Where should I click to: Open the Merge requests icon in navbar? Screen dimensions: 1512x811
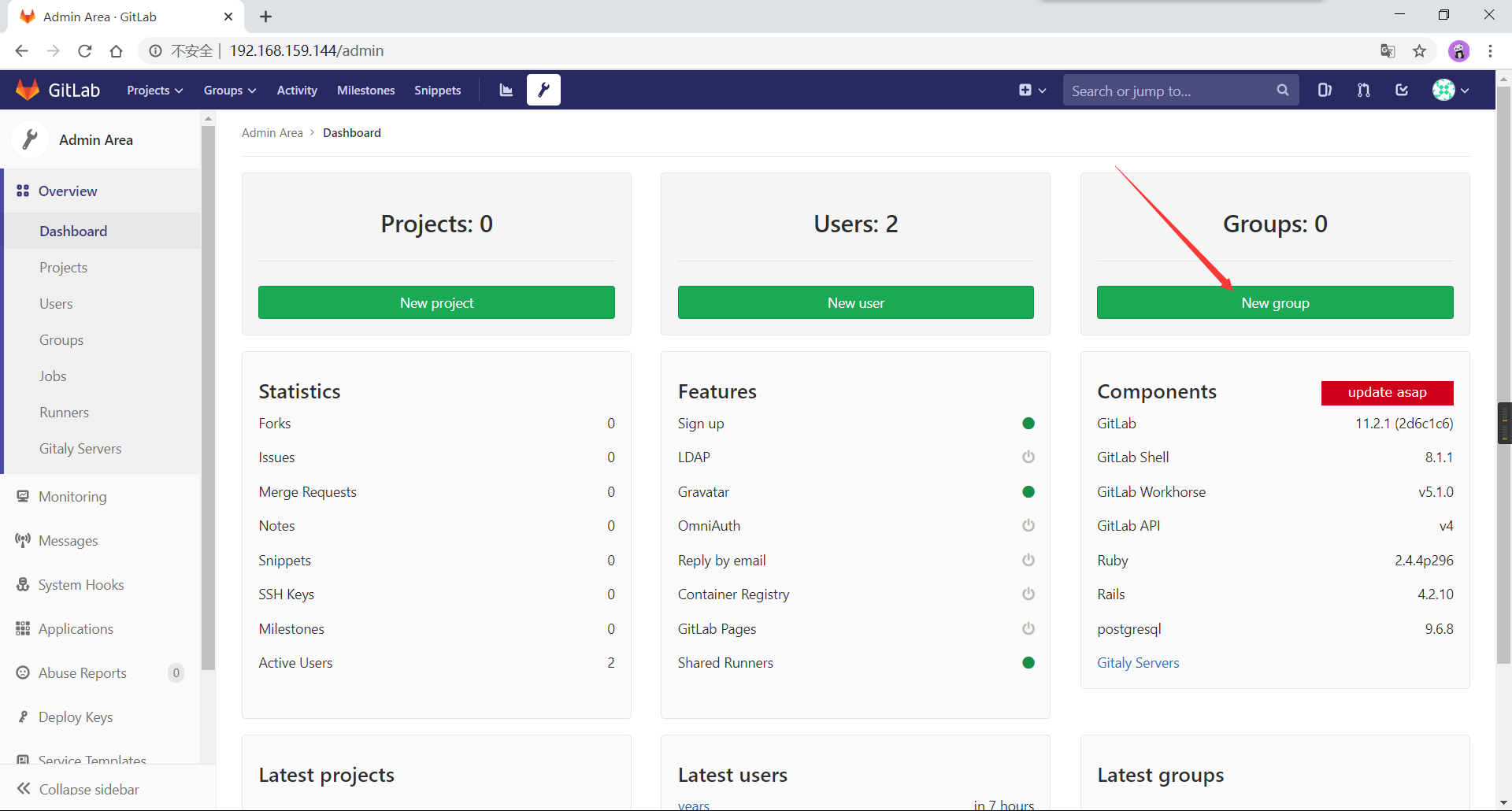click(x=1363, y=90)
